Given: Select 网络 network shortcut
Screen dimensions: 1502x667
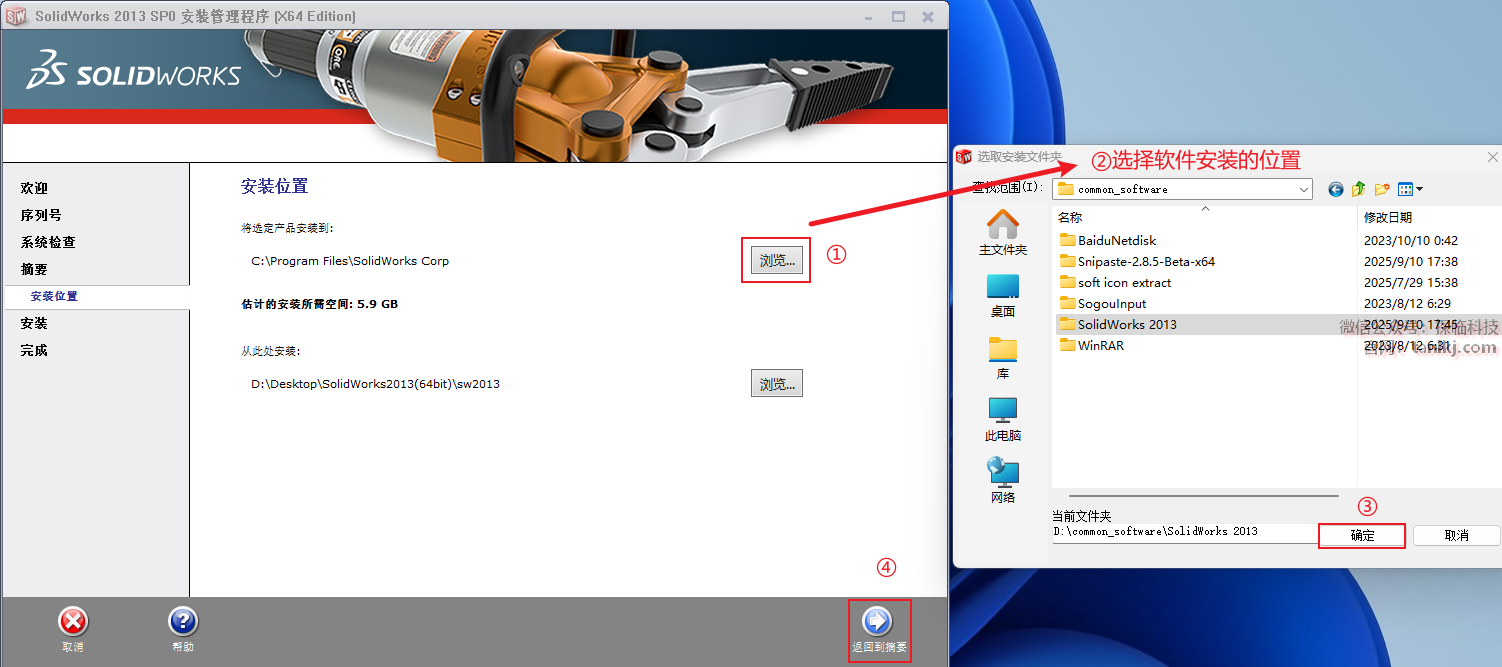Looking at the screenshot, I should [x=1003, y=481].
